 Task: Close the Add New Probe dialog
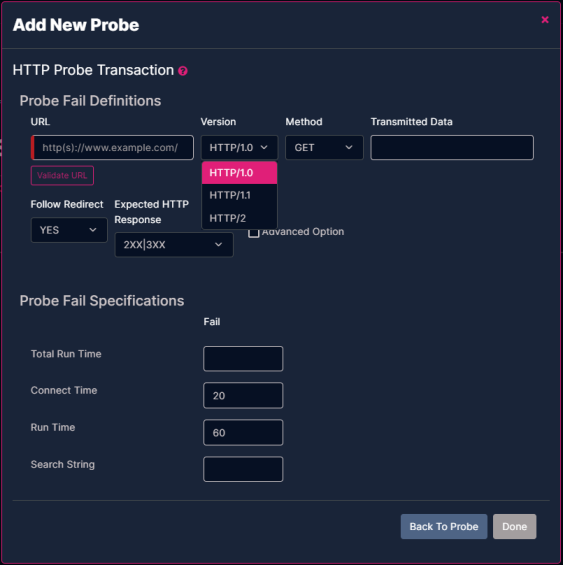(545, 20)
